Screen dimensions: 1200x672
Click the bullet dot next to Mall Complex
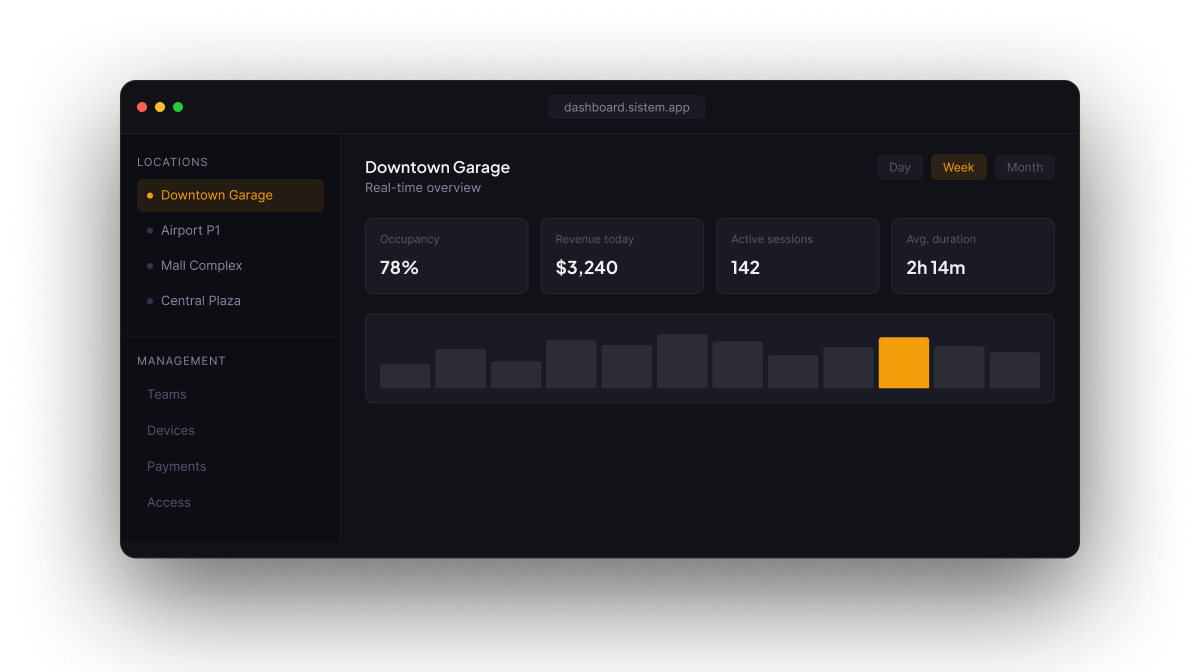click(150, 265)
